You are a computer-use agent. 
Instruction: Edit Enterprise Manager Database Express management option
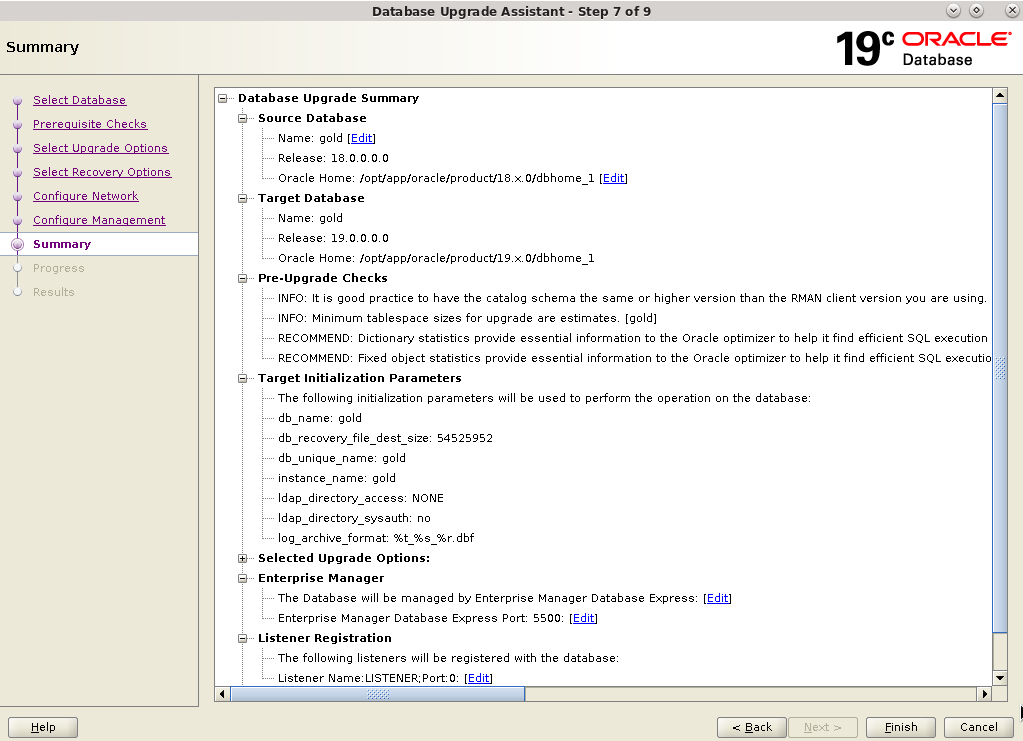tap(717, 598)
